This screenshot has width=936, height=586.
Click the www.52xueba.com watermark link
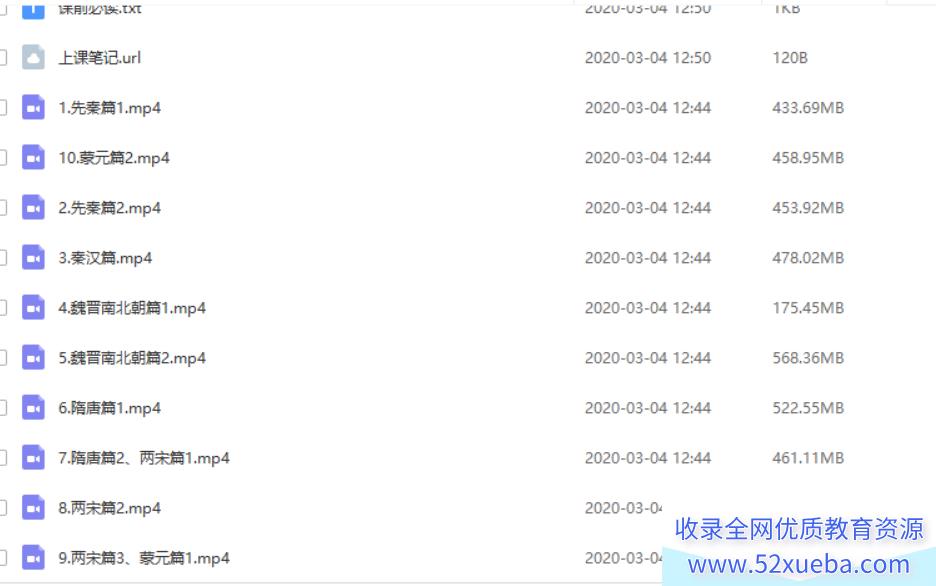tap(799, 564)
